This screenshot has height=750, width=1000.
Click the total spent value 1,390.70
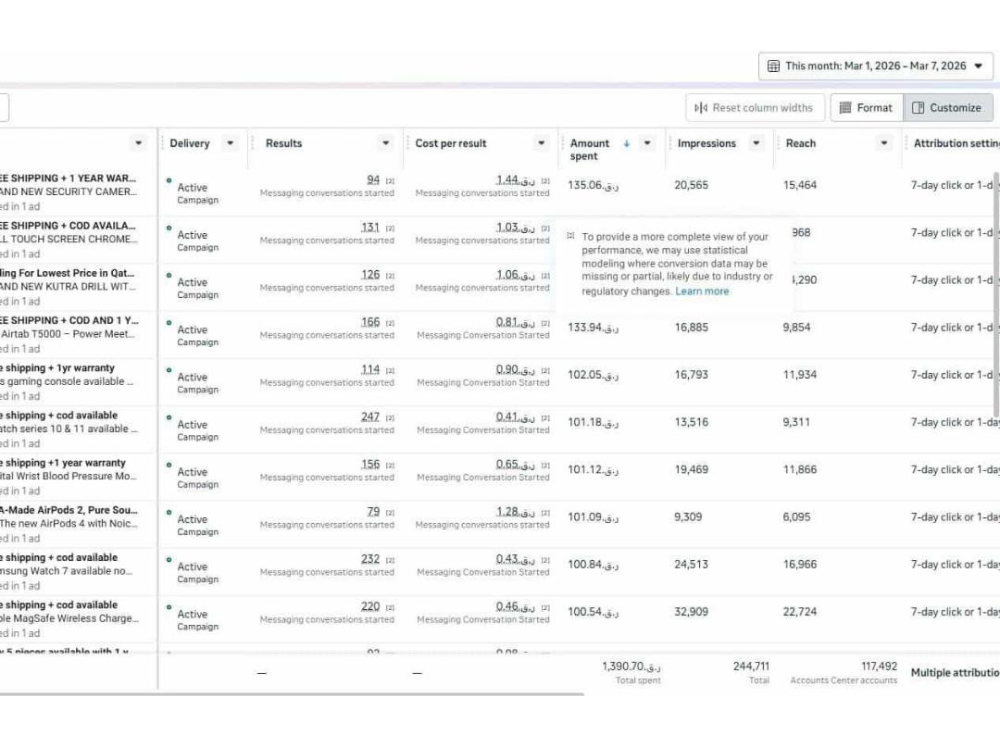[x=631, y=666]
